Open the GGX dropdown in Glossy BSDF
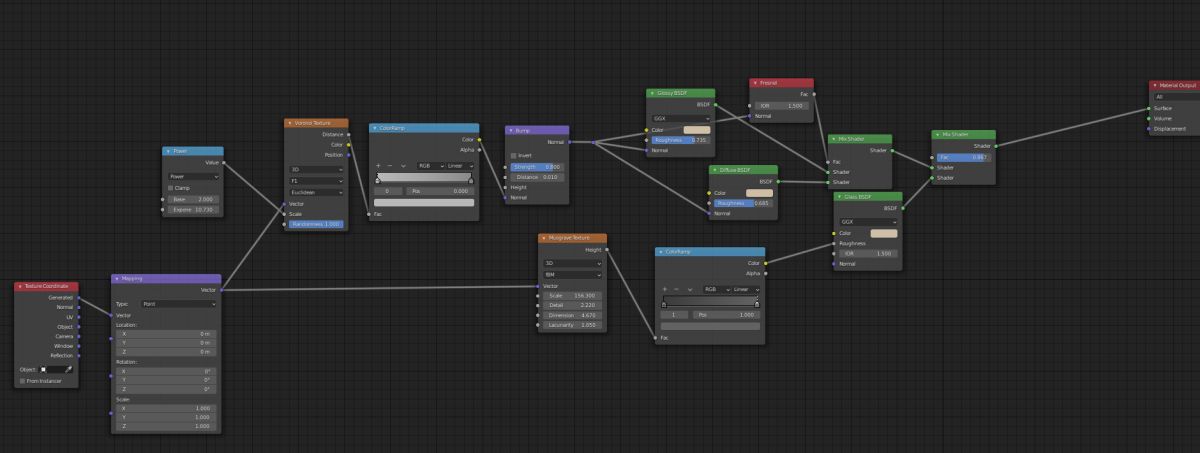 point(681,117)
